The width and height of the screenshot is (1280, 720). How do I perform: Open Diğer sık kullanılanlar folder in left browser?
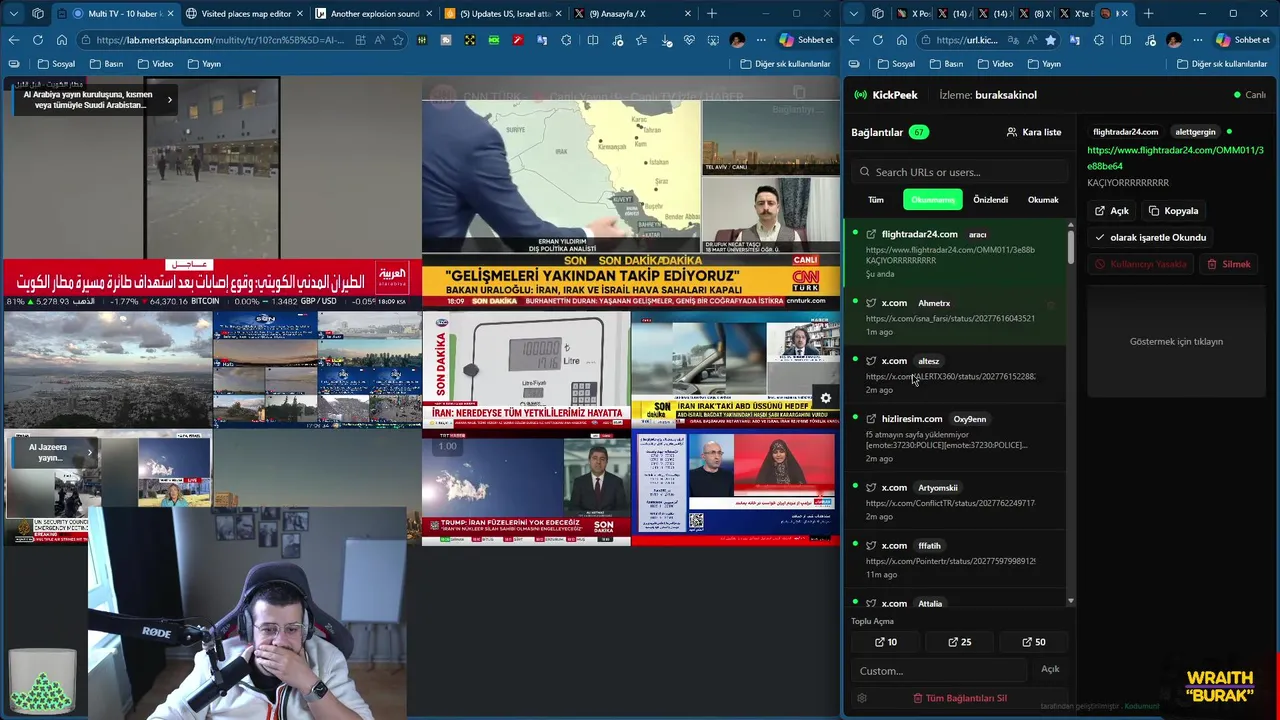tap(786, 64)
